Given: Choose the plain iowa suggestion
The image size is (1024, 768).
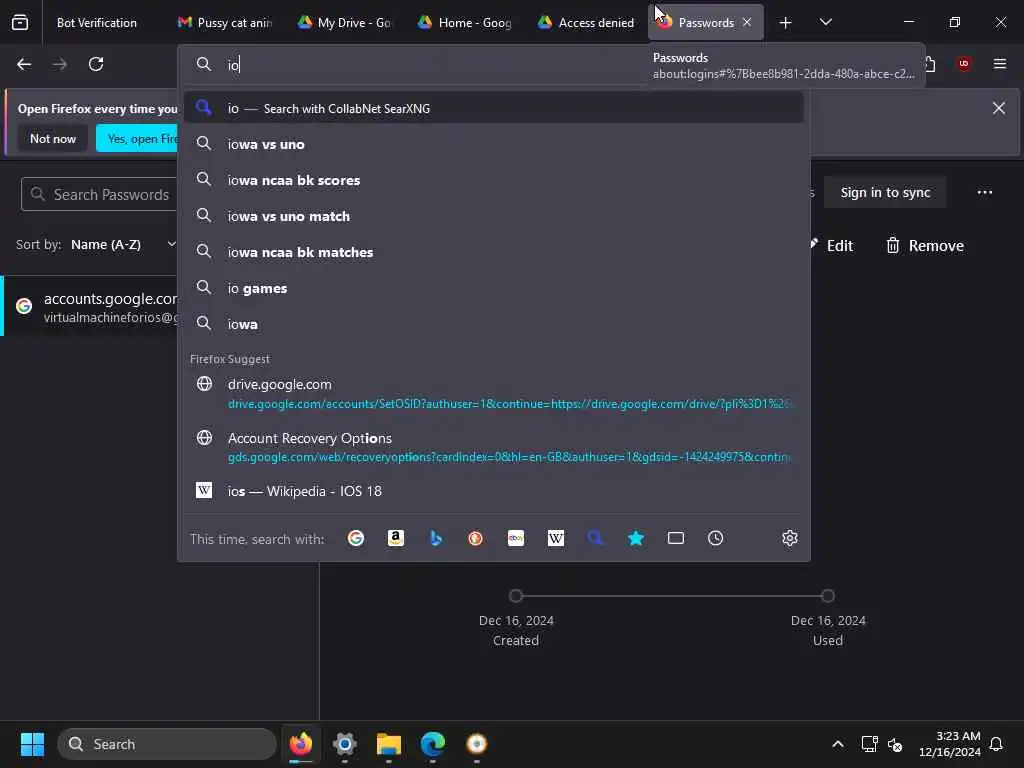Looking at the screenshot, I should click(494, 324).
